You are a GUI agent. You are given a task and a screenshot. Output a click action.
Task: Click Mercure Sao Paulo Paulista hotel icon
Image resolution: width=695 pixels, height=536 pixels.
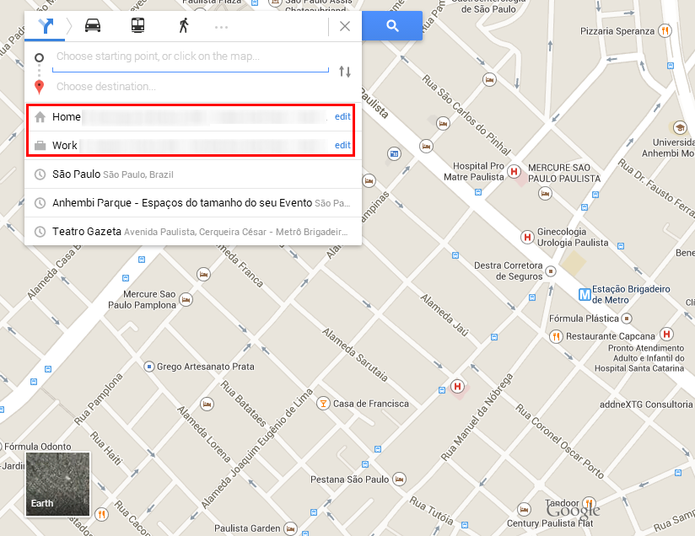[545, 193]
